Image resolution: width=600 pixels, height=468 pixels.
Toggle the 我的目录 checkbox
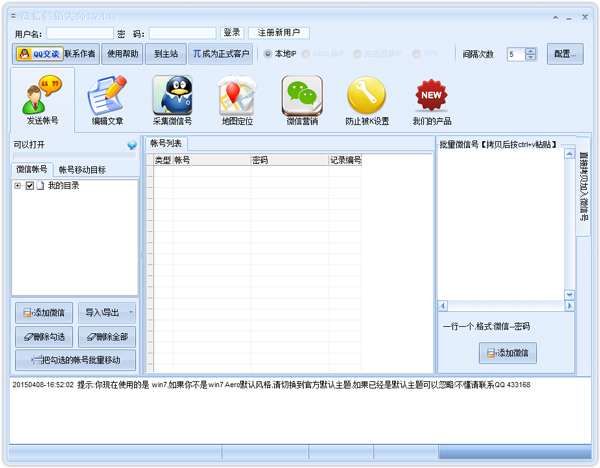pyautogui.click(x=30, y=186)
